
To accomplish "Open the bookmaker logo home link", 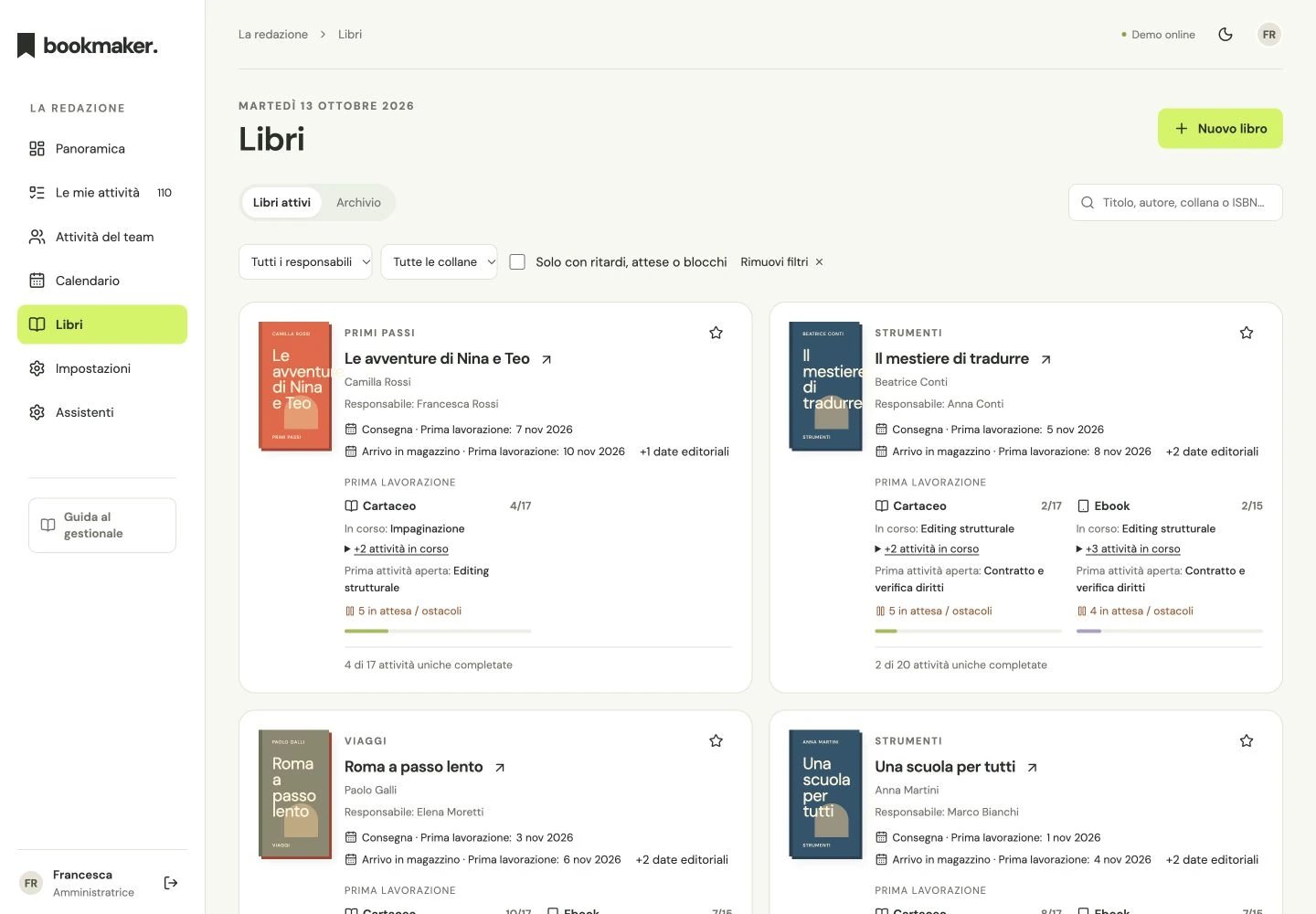I will pos(88,45).
